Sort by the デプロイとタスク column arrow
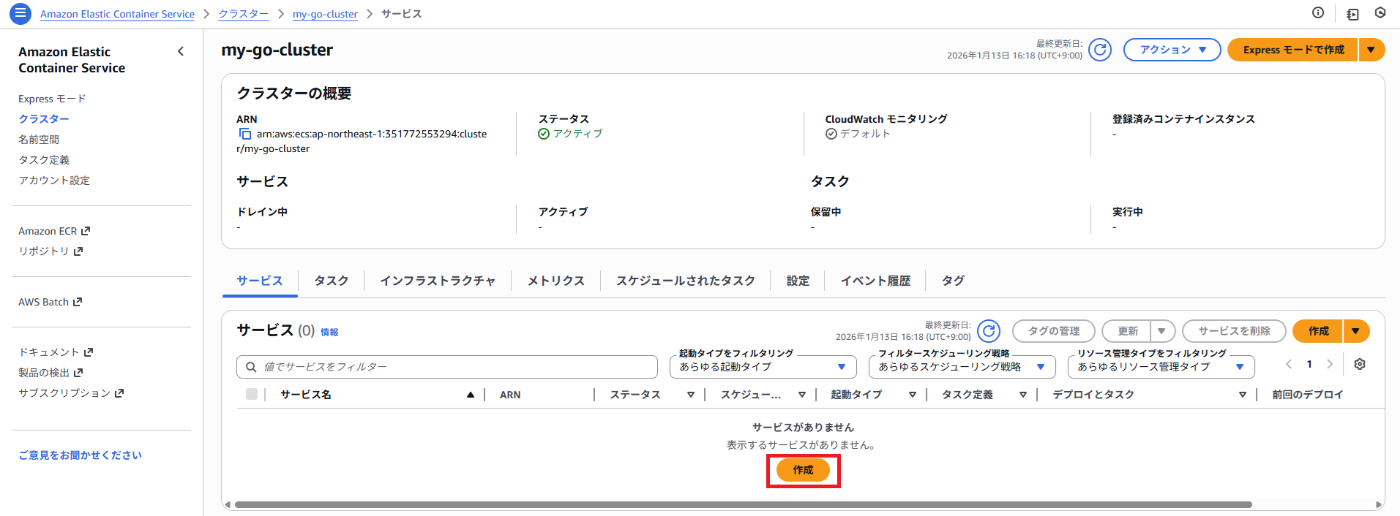Screen dimensions: 1400x516 pyautogui.click(x=1243, y=395)
